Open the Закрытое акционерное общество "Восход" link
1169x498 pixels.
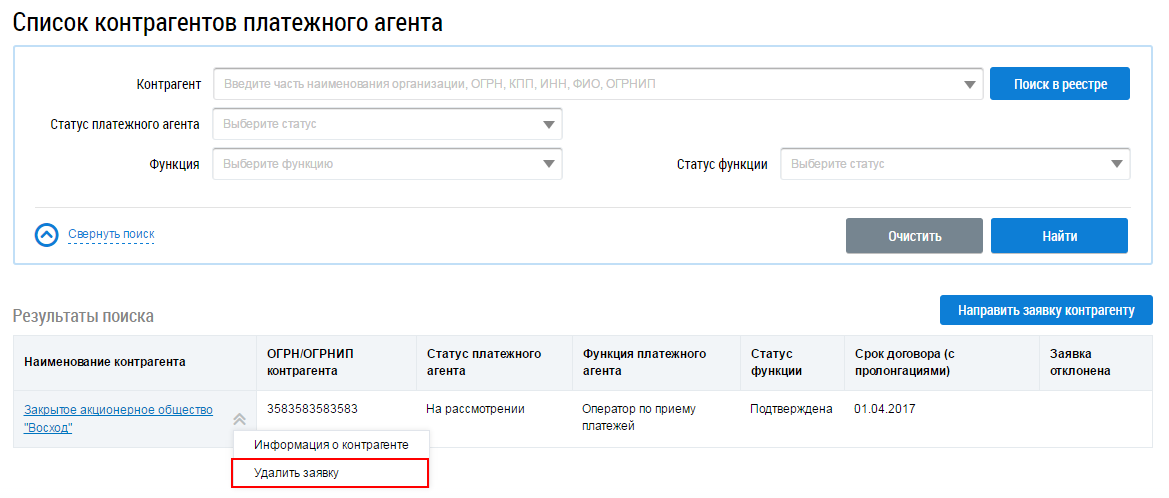(x=118, y=418)
